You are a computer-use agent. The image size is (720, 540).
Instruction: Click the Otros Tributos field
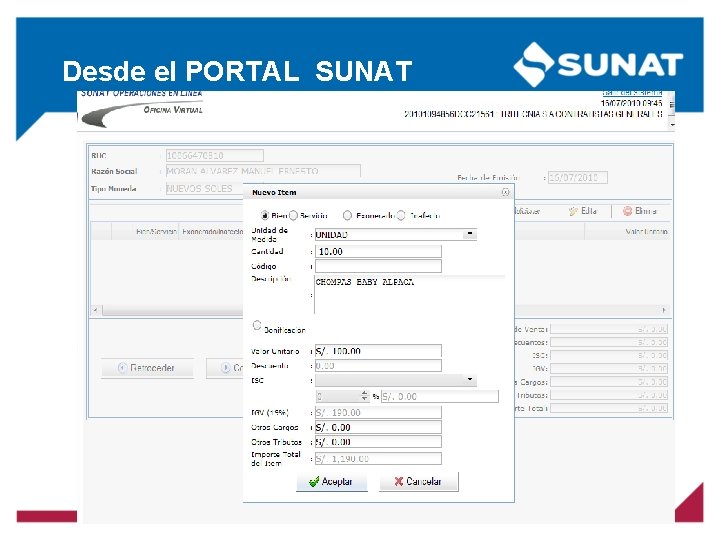pos(378,442)
